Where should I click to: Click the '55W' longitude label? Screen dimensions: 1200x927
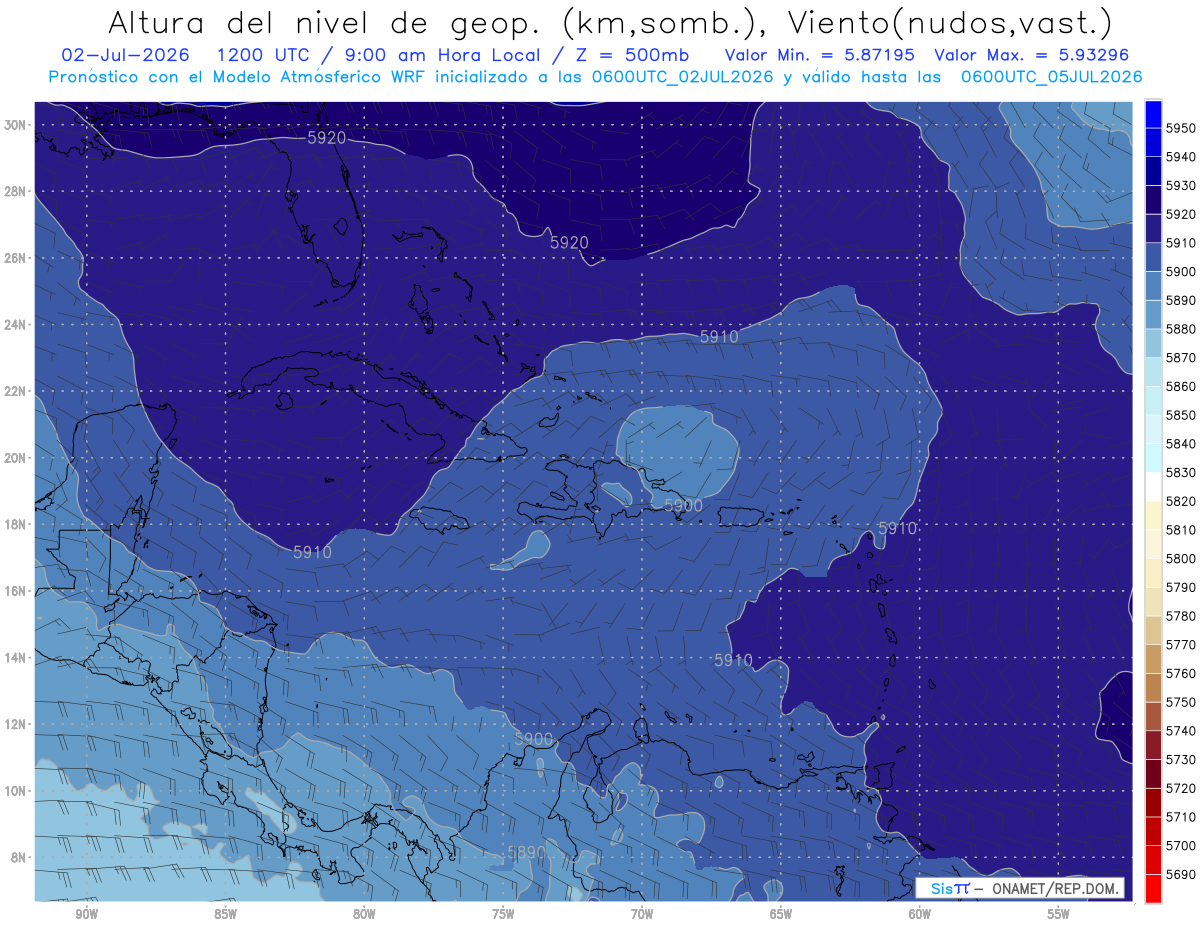pos(1059,914)
